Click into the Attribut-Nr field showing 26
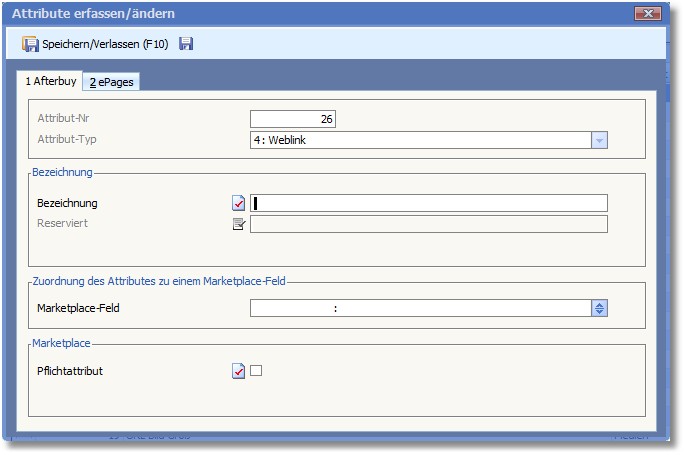This screenshot has width=684, height=455. 293,120
